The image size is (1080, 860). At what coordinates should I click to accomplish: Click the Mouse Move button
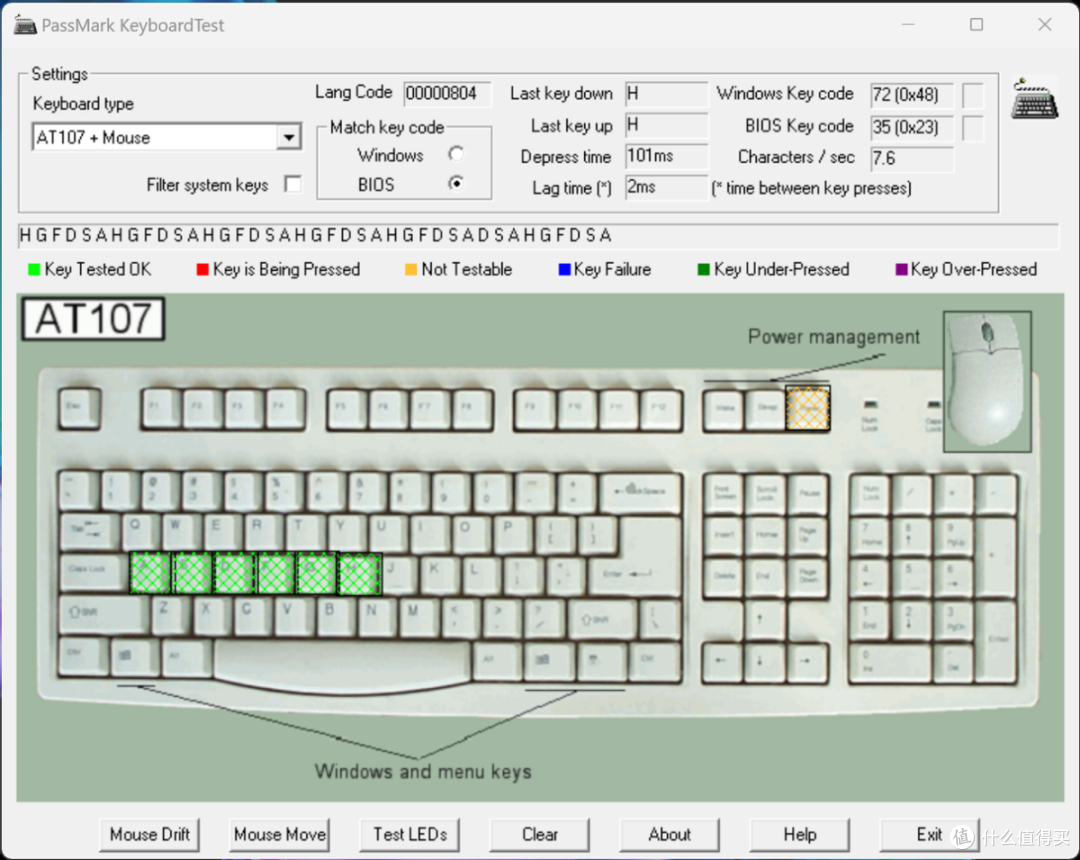pos(279,834)
